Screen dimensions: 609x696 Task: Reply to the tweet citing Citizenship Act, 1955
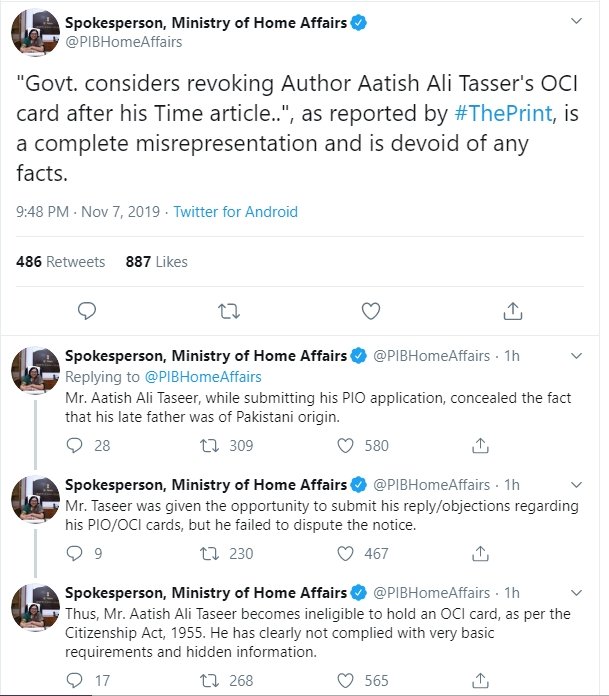click(74, 680)
